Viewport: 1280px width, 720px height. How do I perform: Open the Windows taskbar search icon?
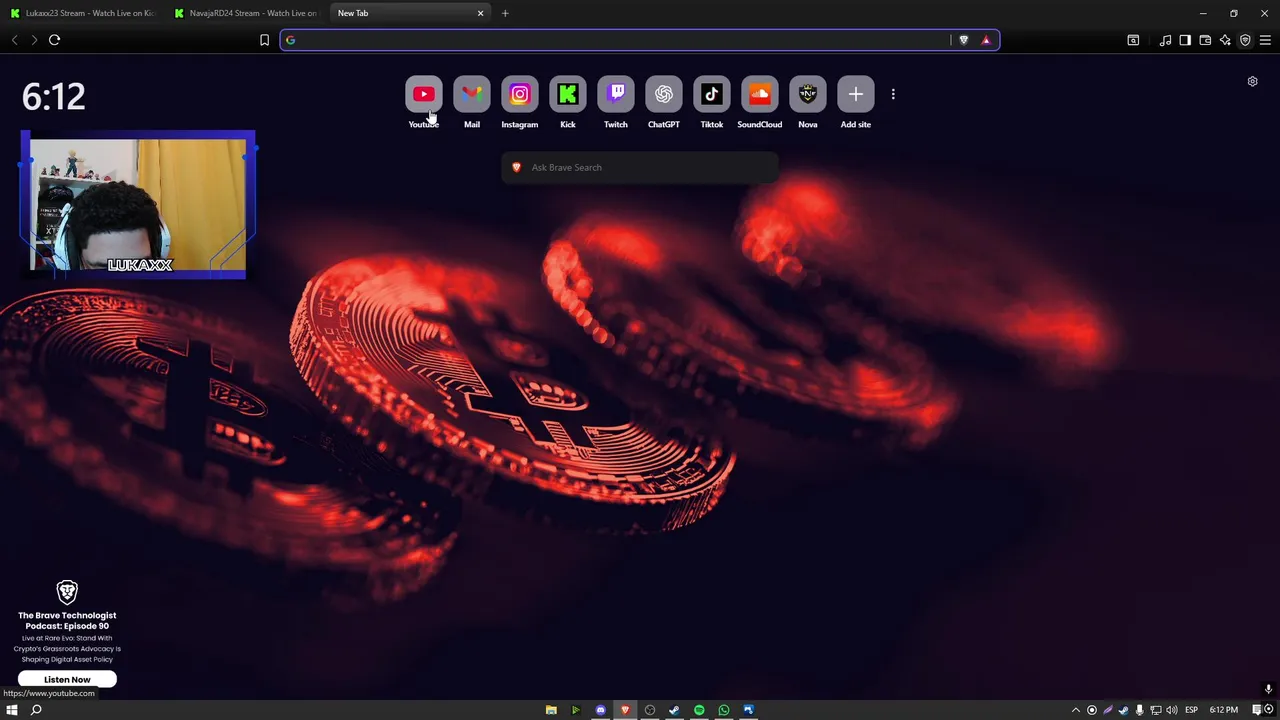pos(36,710)
